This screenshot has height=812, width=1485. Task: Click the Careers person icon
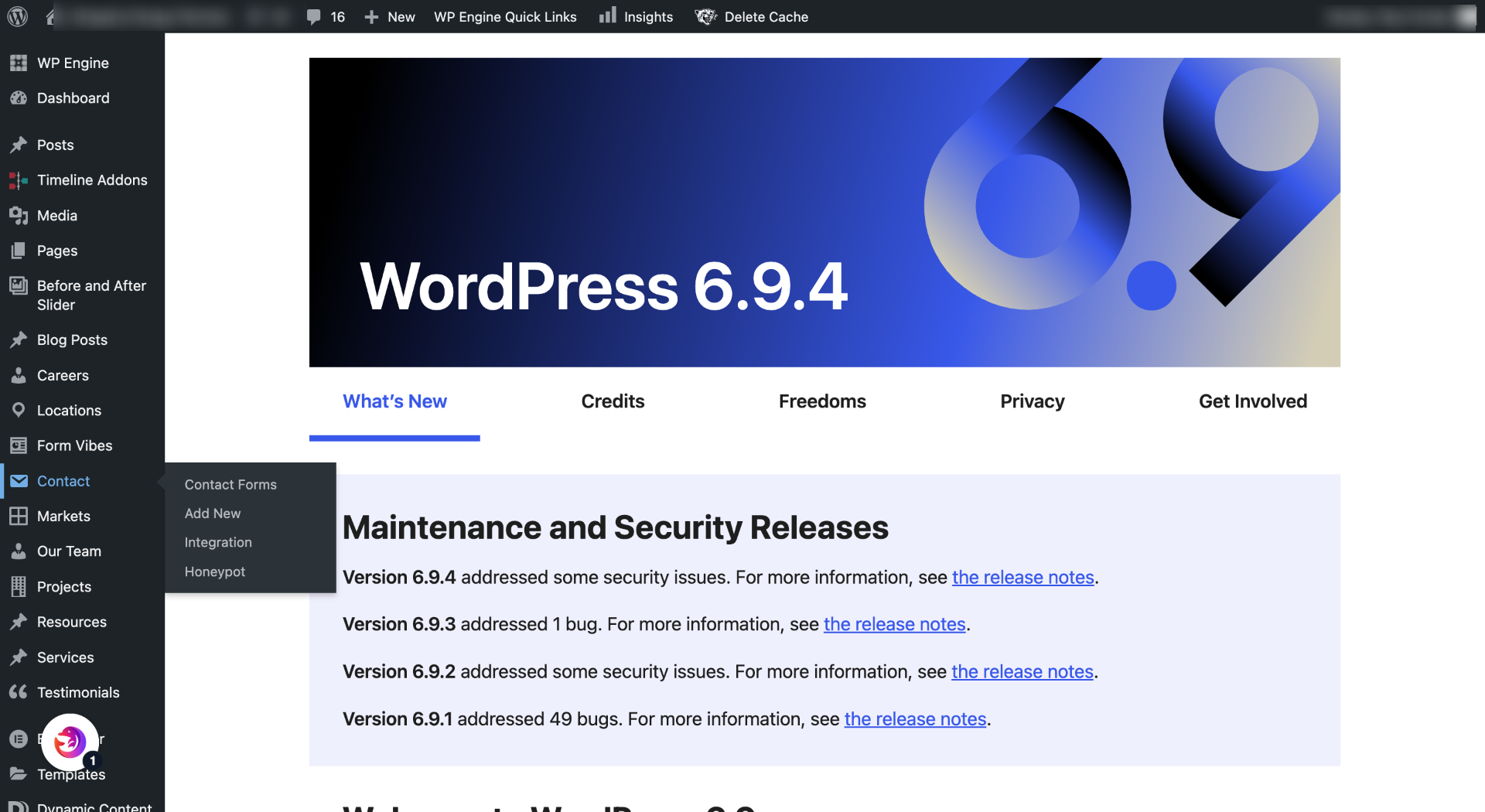click(x=19, y=375)
